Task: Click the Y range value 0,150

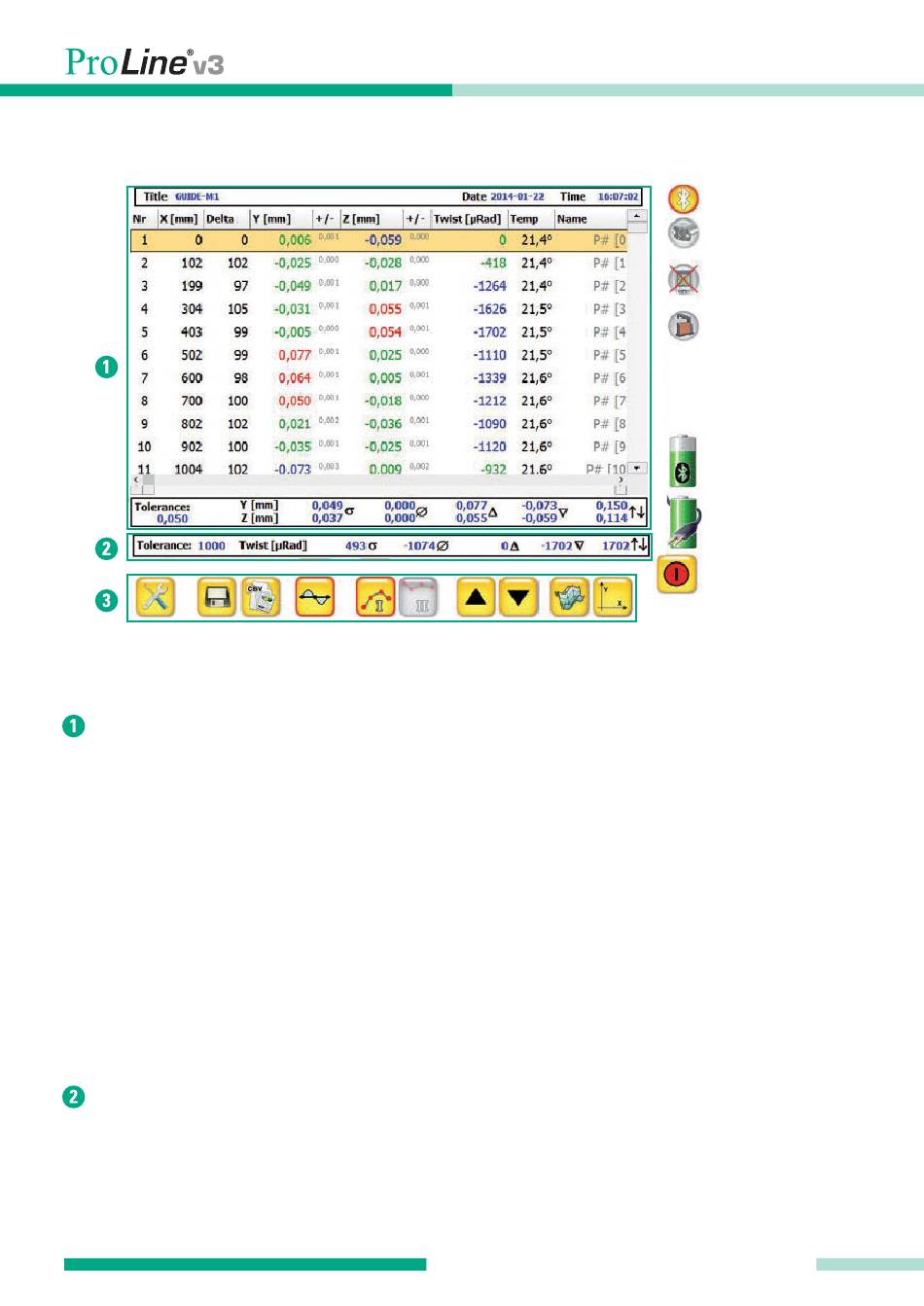Action: [x=612, y=506]
